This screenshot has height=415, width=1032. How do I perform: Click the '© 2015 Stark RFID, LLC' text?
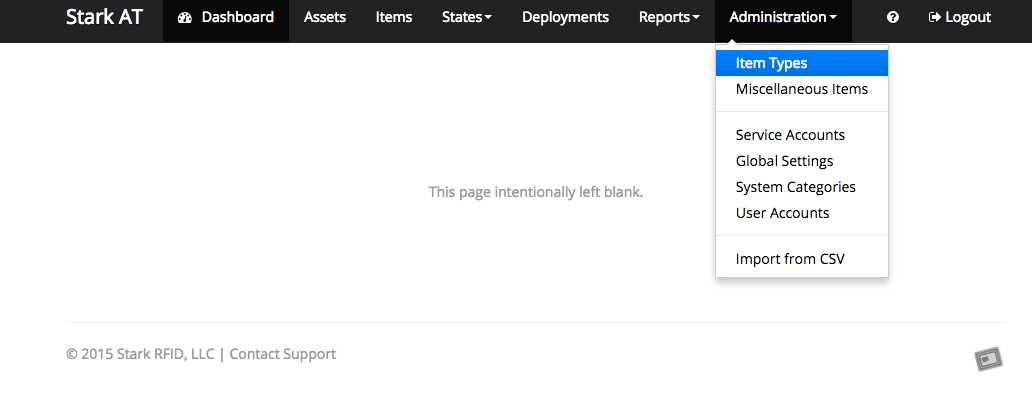click(140, 354)
